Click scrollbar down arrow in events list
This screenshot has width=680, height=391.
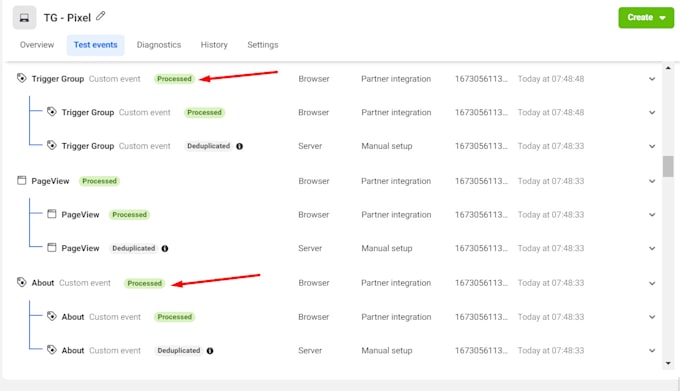(x=668, y=363)
